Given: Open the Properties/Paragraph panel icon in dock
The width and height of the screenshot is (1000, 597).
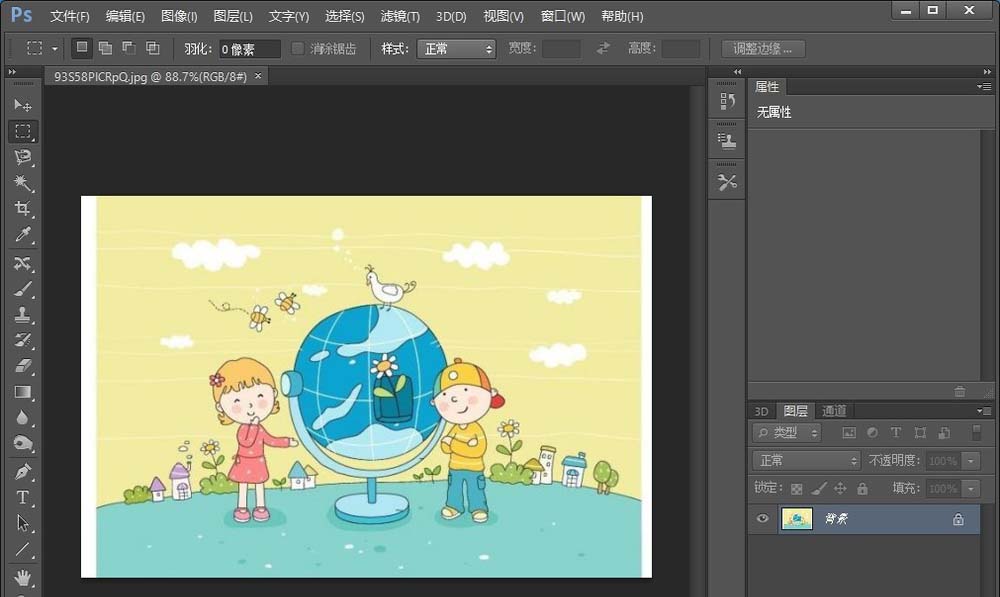Looking at the screenshot, I should tap(727, 141).
